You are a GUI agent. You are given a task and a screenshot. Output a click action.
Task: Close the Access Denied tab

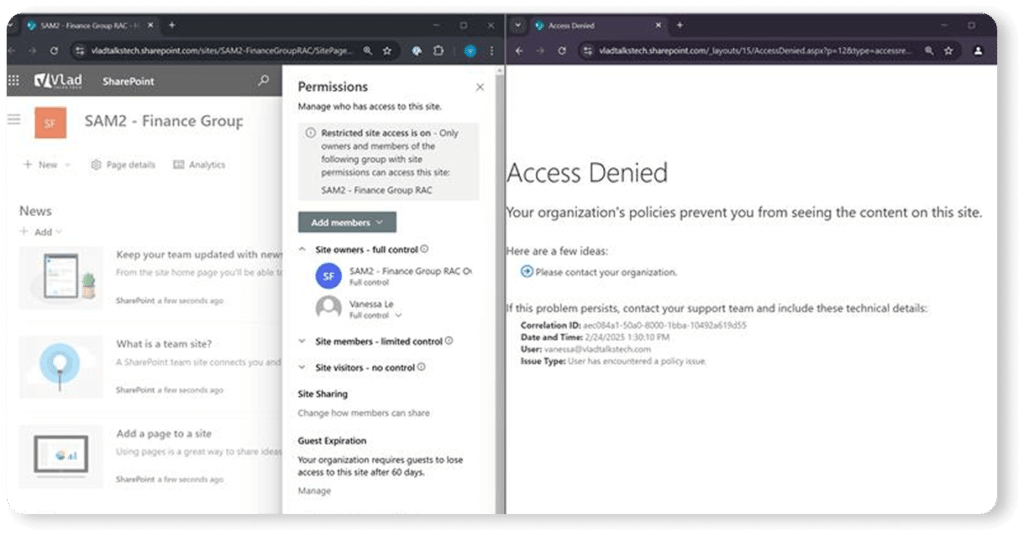point(658,25)
